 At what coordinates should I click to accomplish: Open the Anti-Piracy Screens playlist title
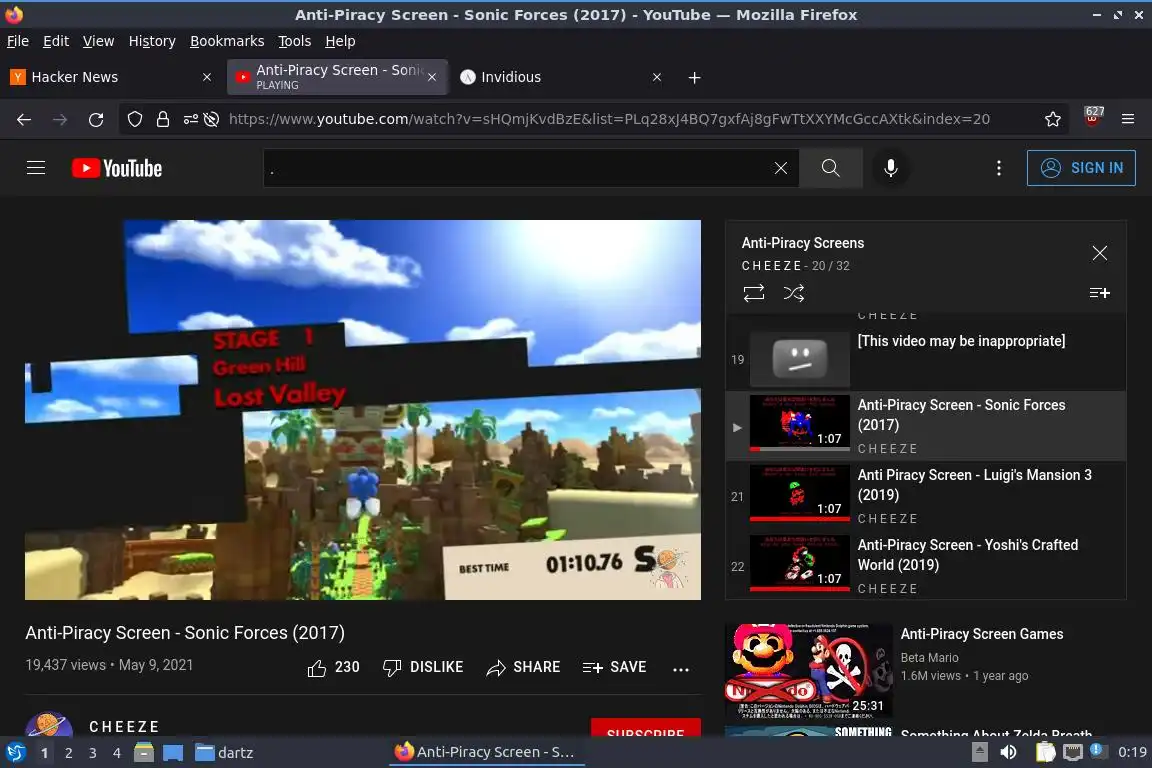(x=802, y=243)
